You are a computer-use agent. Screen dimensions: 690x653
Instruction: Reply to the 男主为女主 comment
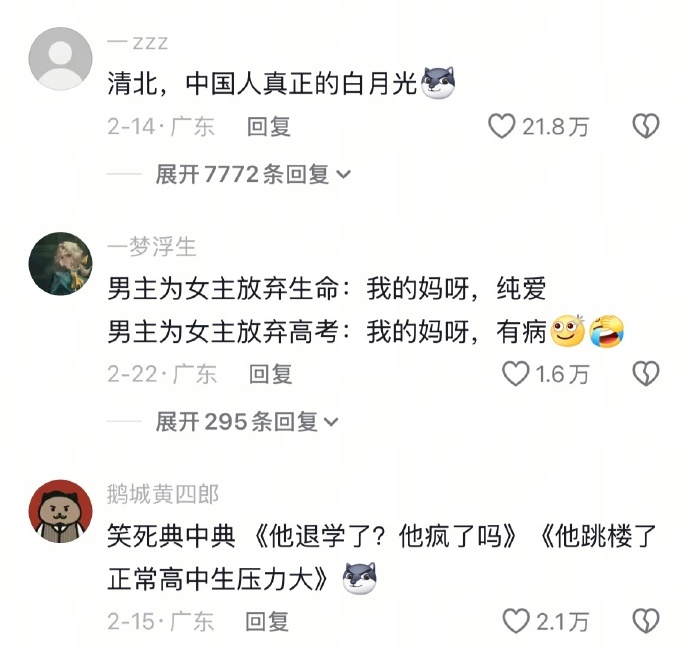(270, 374)
